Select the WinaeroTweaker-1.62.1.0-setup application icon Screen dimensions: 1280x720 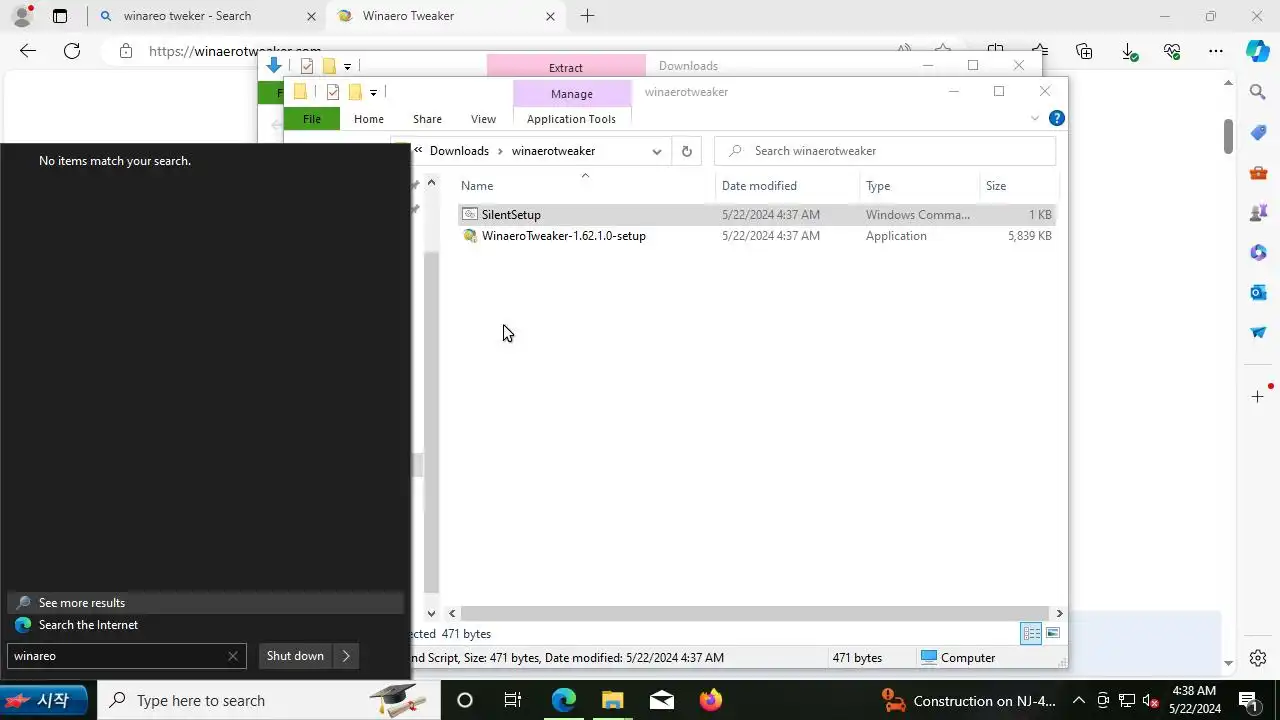pyautogui.click(x=470, y=236)
